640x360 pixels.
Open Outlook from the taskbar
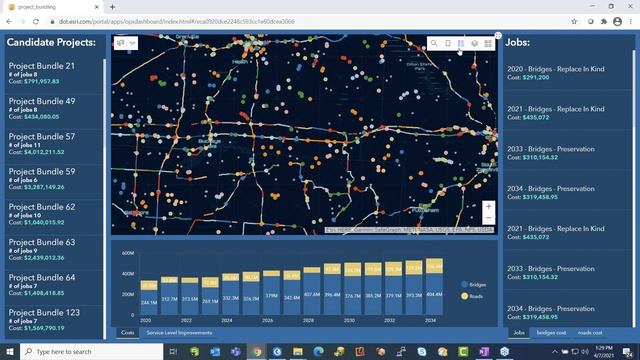(x=215, y=351)
